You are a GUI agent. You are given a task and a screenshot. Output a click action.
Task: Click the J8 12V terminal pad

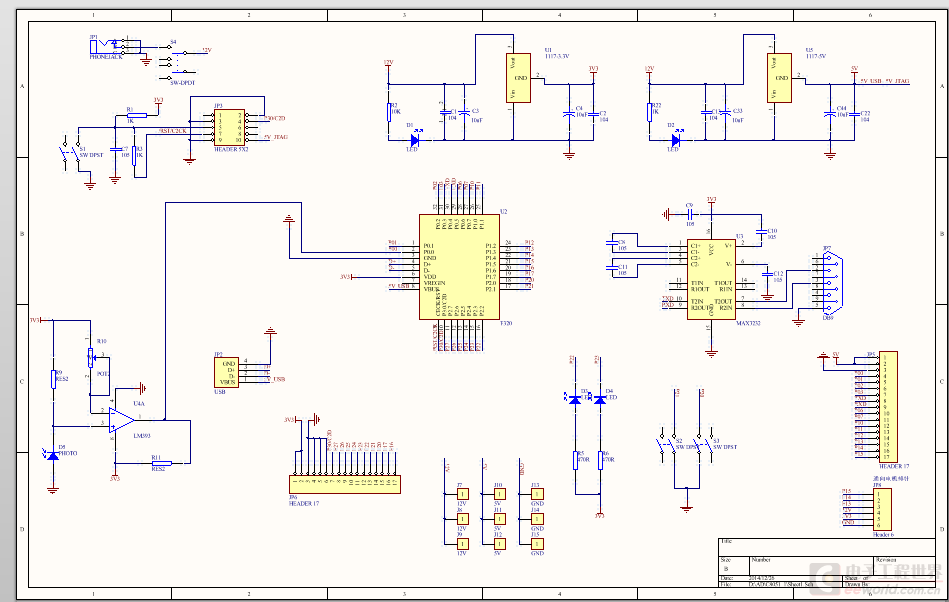click(463, 519)
